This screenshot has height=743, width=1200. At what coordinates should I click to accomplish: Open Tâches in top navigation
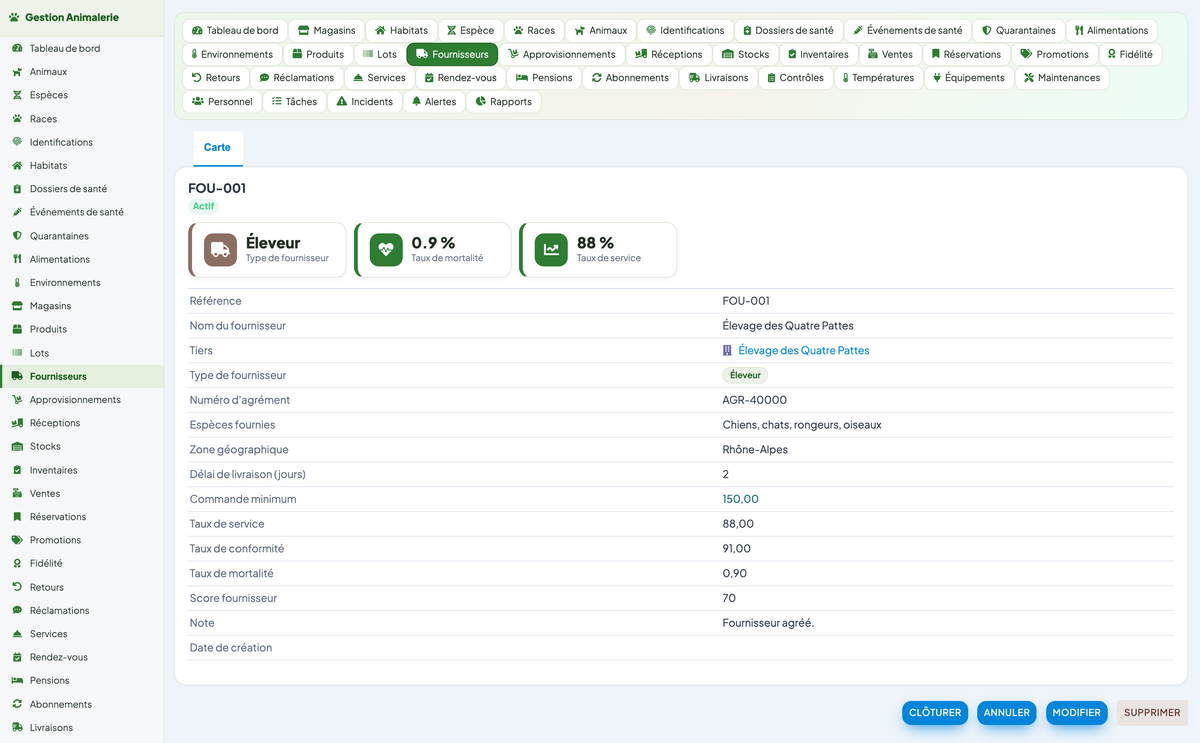click(294, 101)
